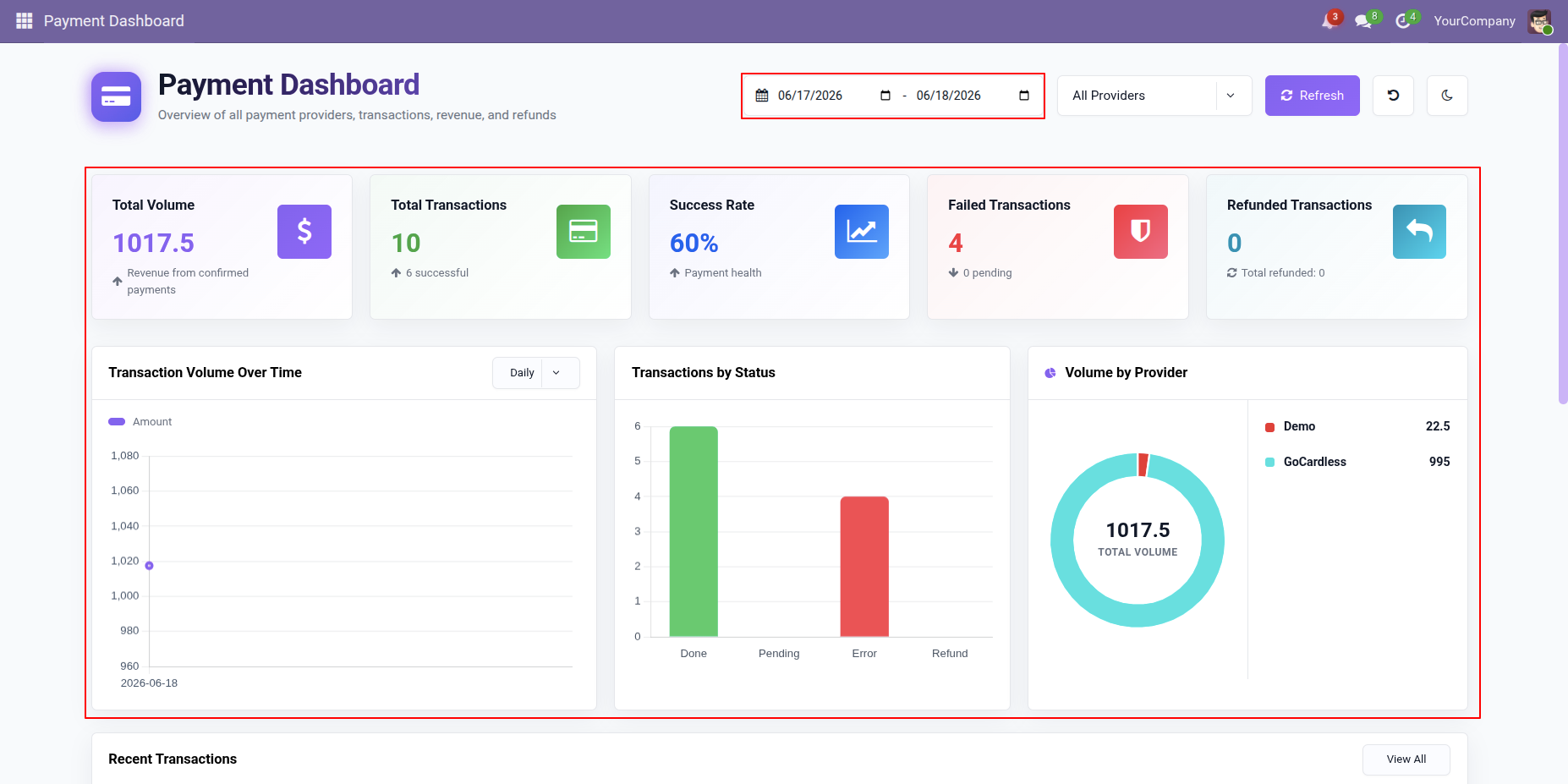Expand the All Providers dropdown

point(1154,96)
